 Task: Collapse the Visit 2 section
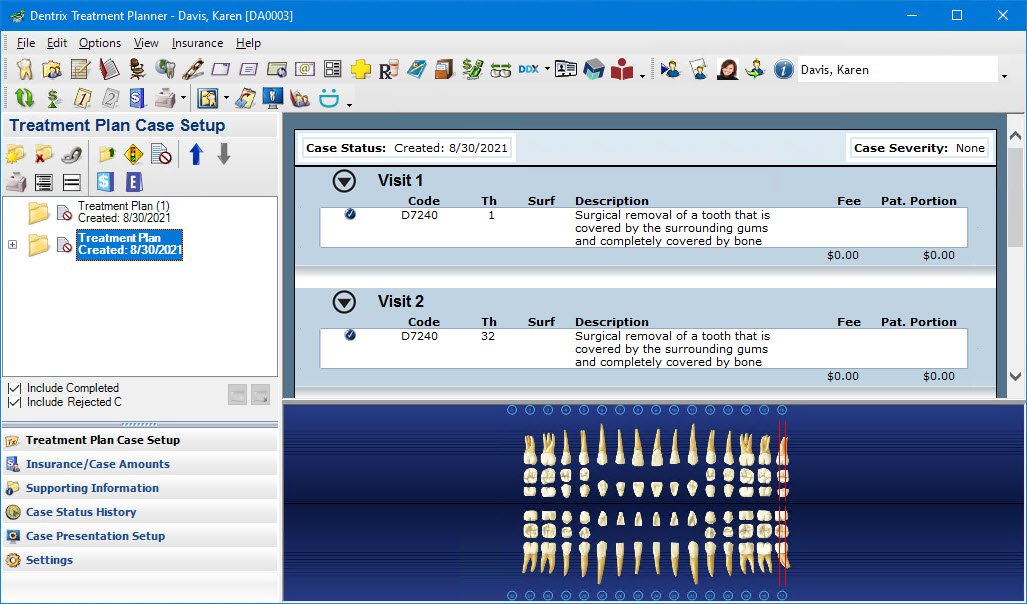point(344,302)
